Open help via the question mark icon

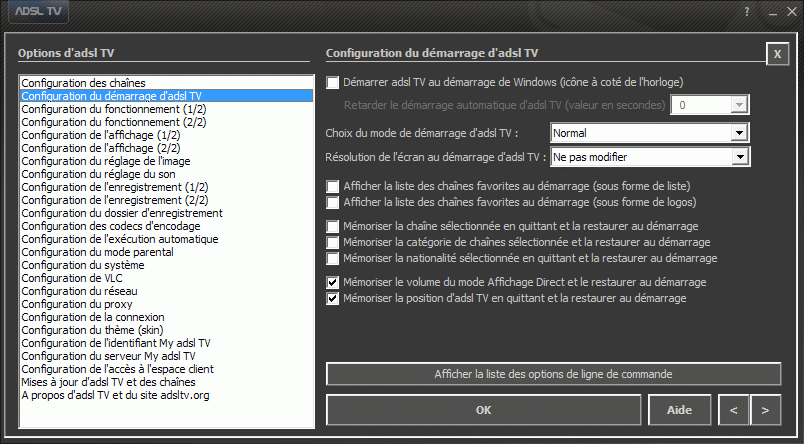pyautogui.click(x=747, y=12)
